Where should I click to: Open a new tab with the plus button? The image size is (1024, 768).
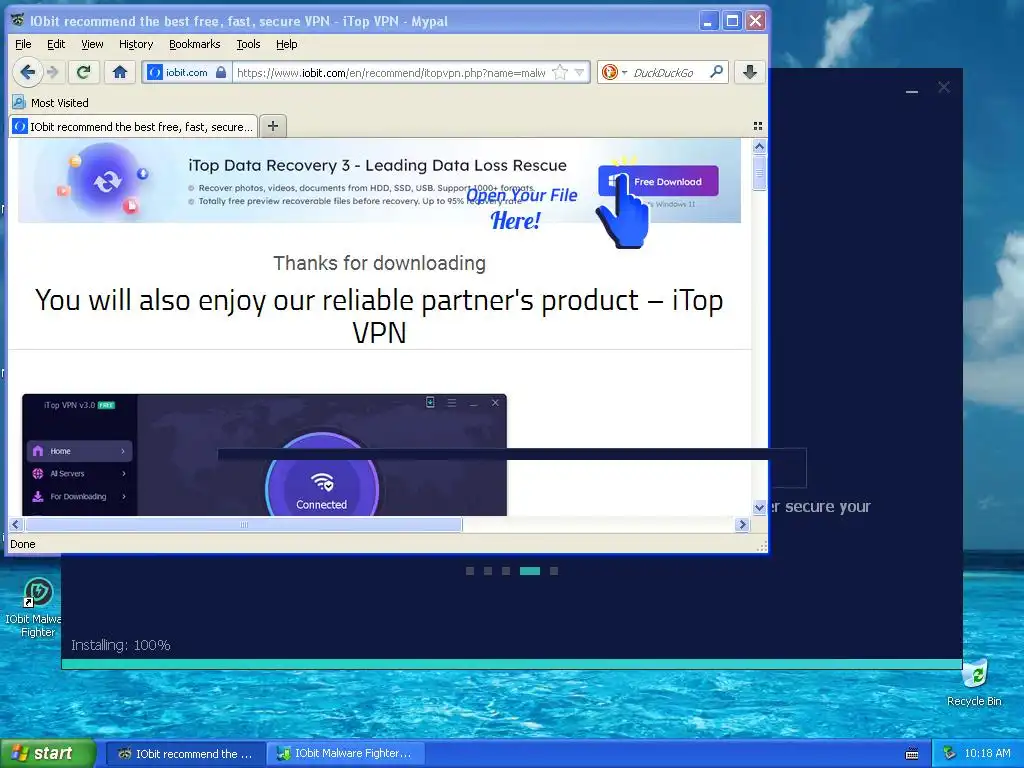273,126
